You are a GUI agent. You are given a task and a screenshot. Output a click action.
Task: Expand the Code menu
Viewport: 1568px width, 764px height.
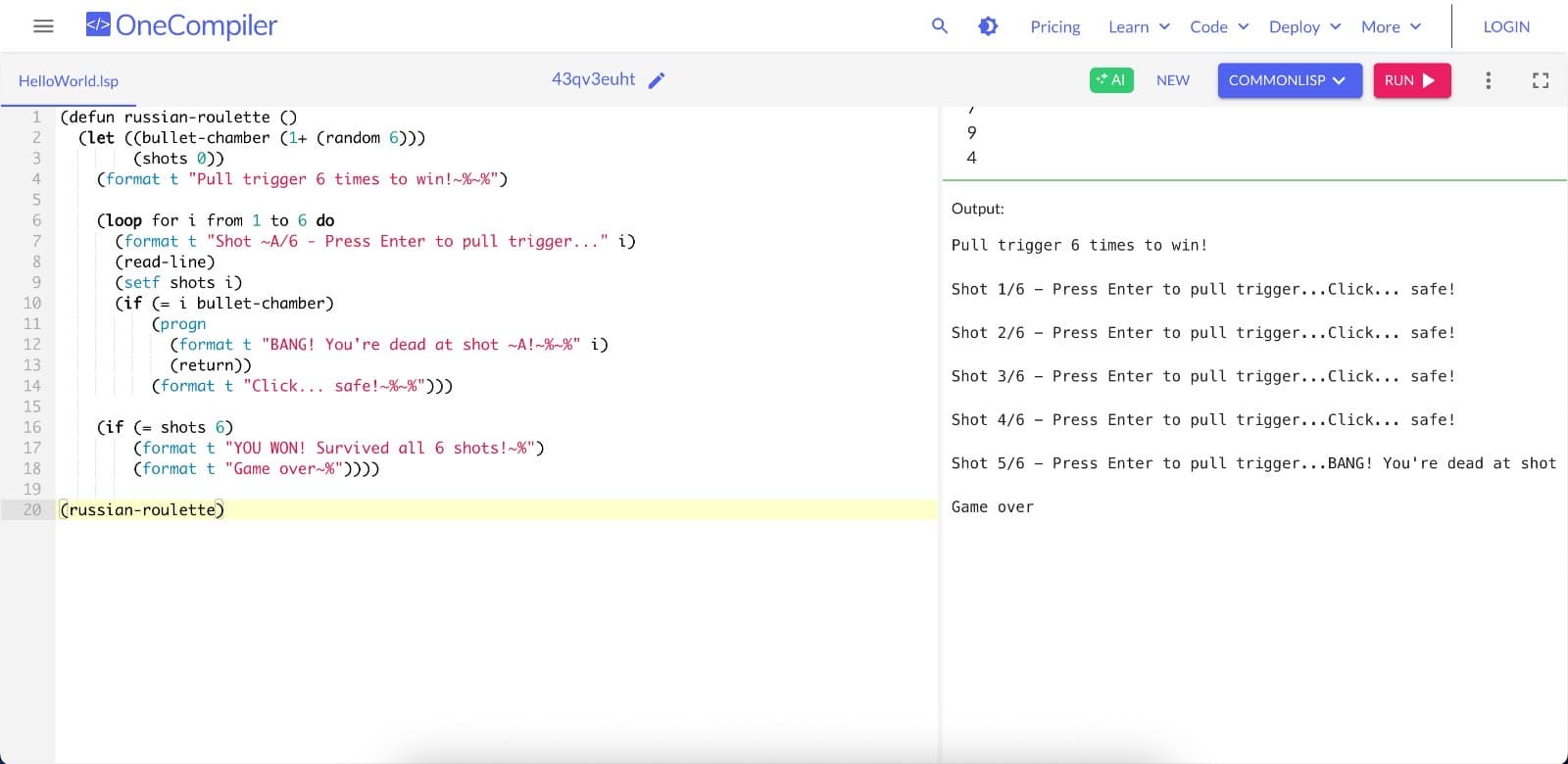tap(1219, 26)
